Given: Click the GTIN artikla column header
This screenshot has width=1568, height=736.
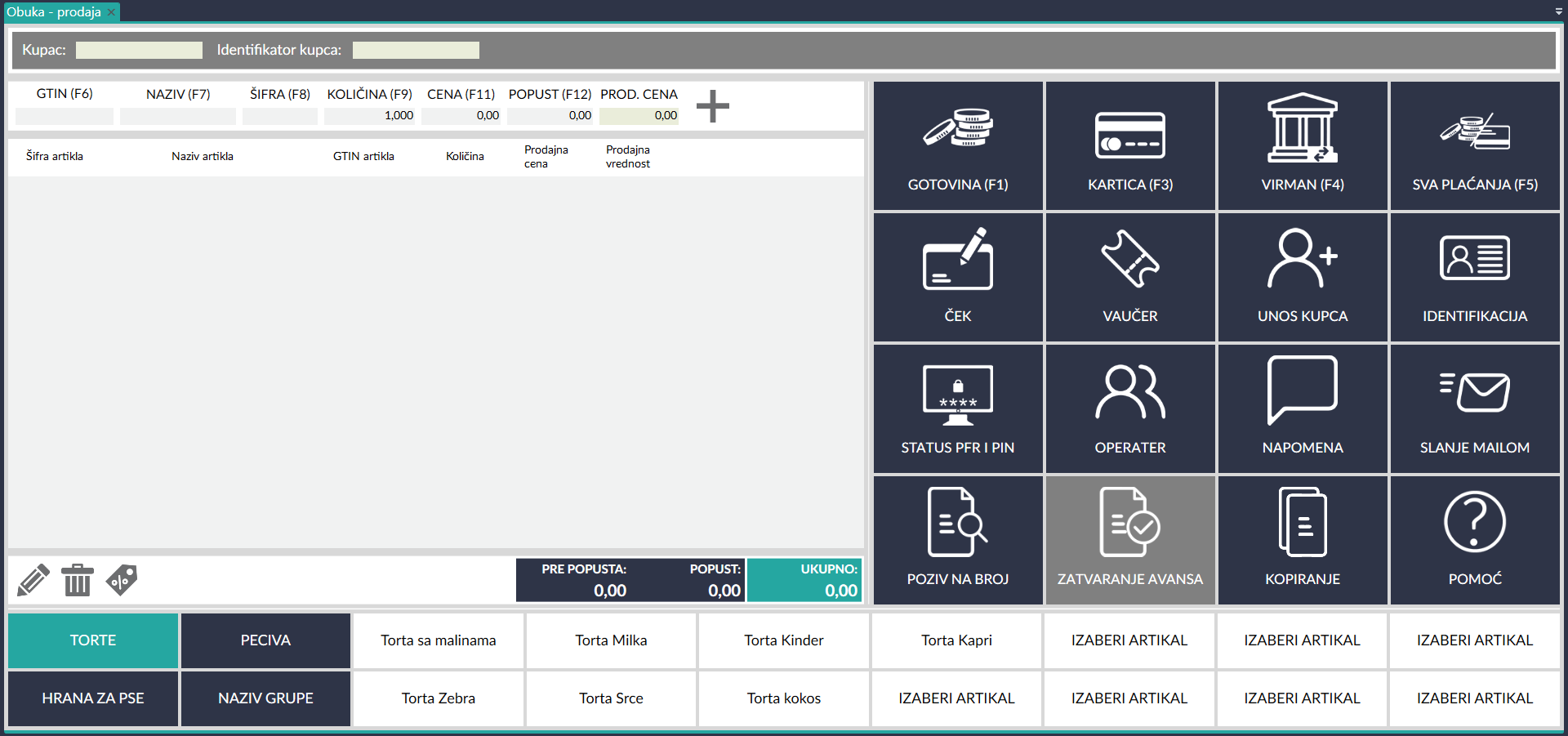Looking at the screenshot, I should pyautogui.click(x=363, y=156).
